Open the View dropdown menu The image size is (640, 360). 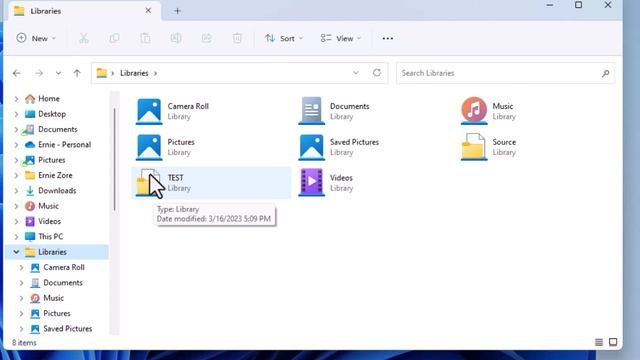coord(341,38)
